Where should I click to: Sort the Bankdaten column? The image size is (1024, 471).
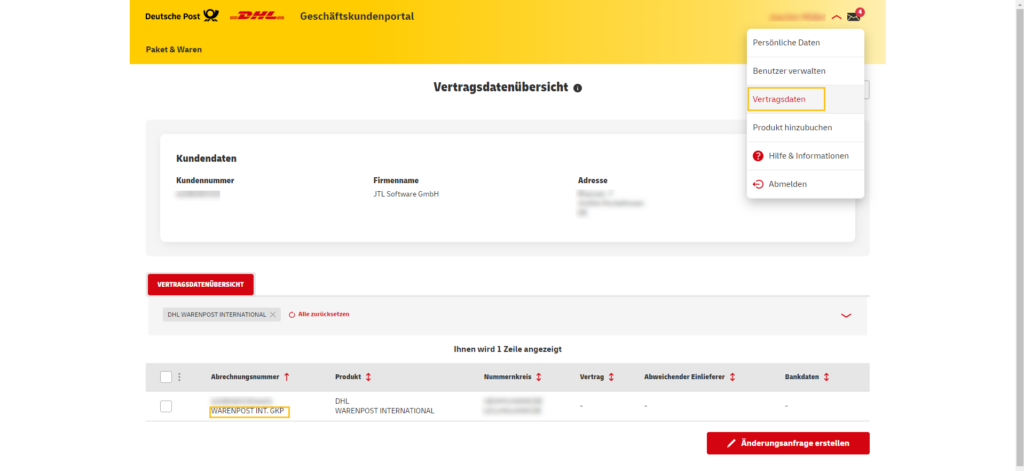click(x=826, y=377)
